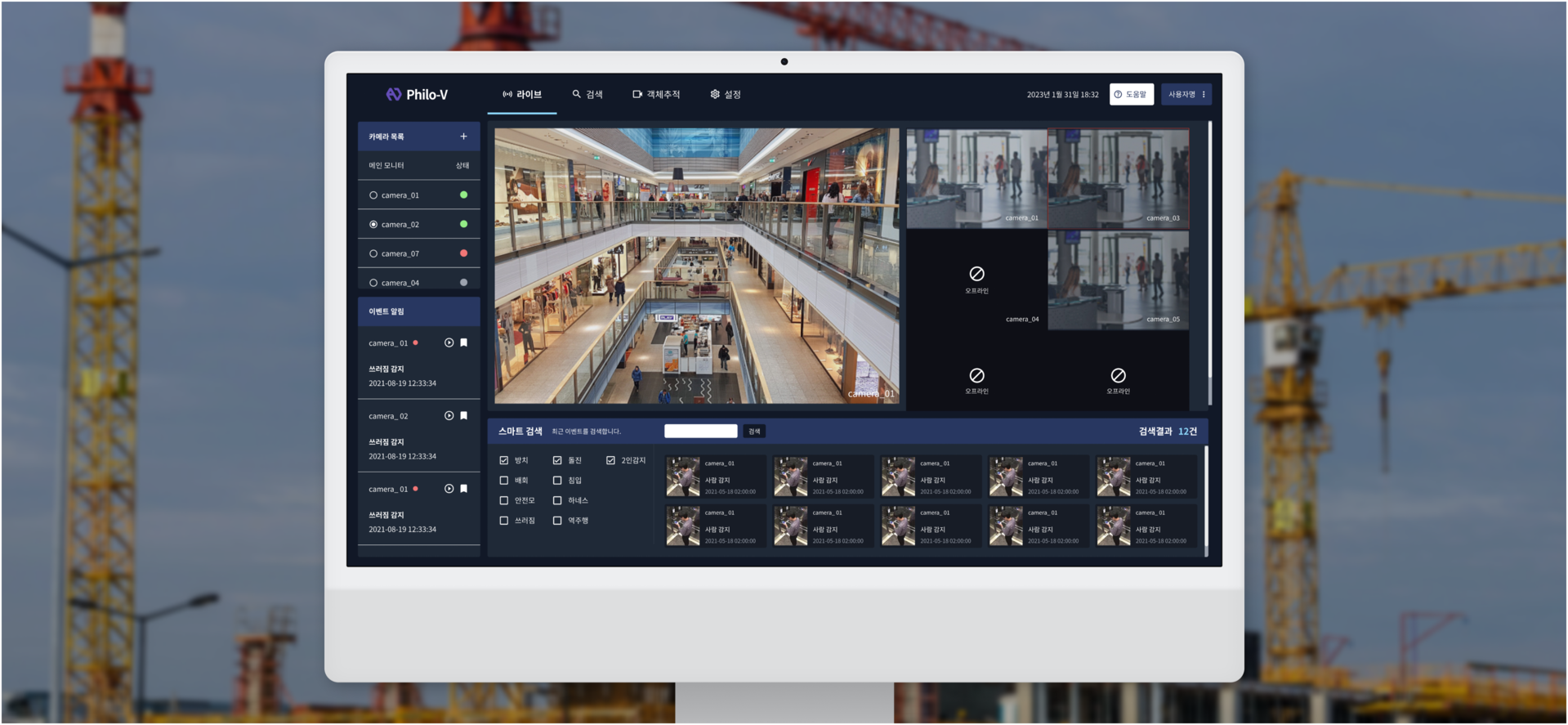
Task: Click the Philo-V logo
Action: 417,95
